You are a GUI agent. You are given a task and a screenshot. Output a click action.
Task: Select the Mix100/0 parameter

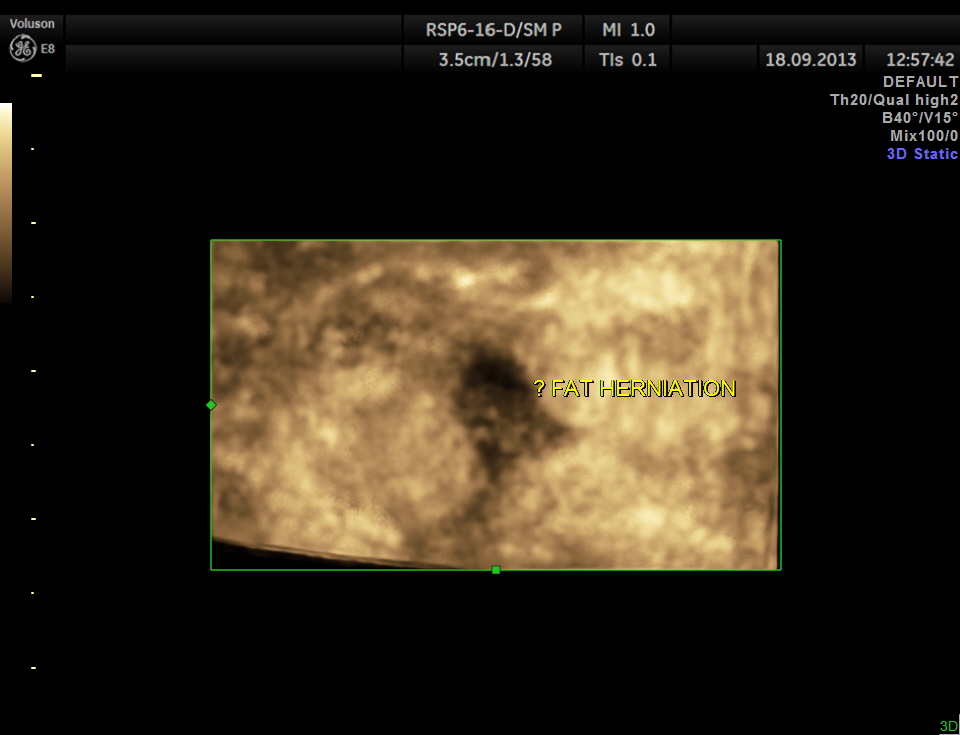pos(924,136)
